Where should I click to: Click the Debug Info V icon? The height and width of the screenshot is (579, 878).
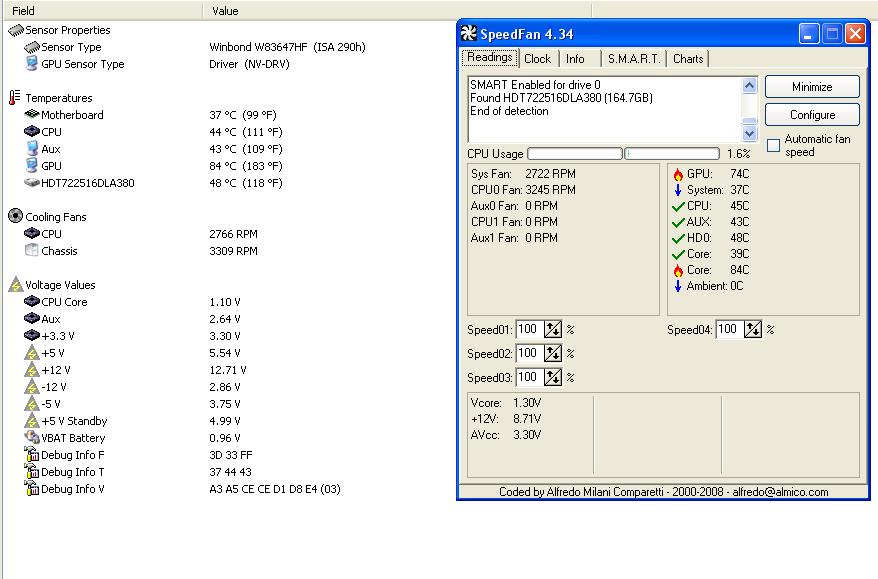click(x=32, y=488)
